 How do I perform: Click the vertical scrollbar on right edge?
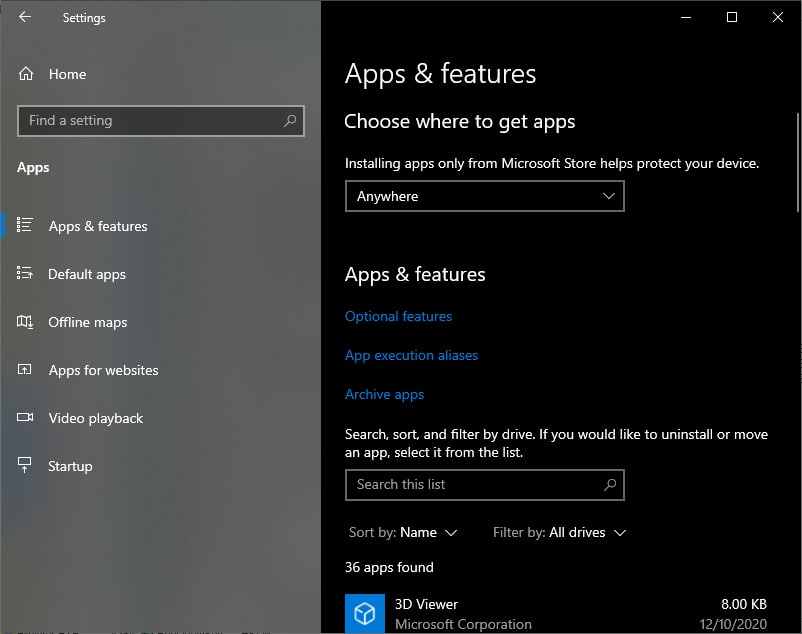[x=798, y=162]
